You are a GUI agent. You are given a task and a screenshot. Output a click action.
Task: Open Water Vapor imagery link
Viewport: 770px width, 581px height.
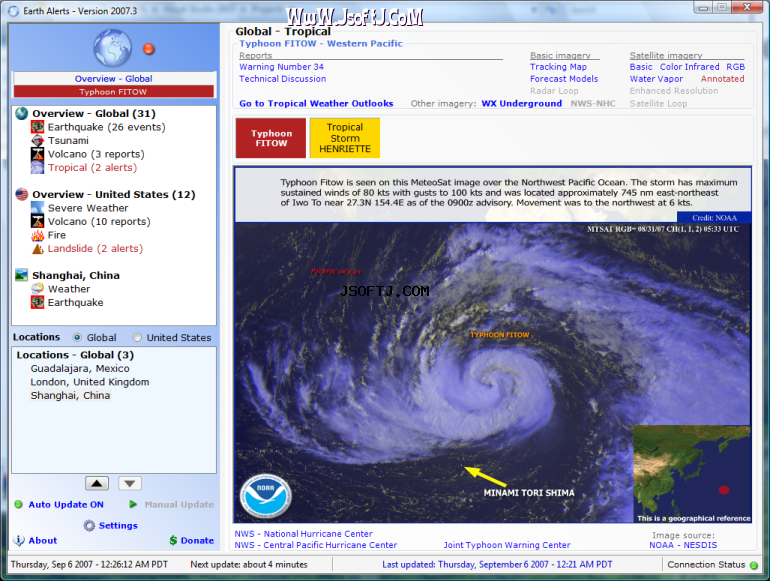coord(656,79)
